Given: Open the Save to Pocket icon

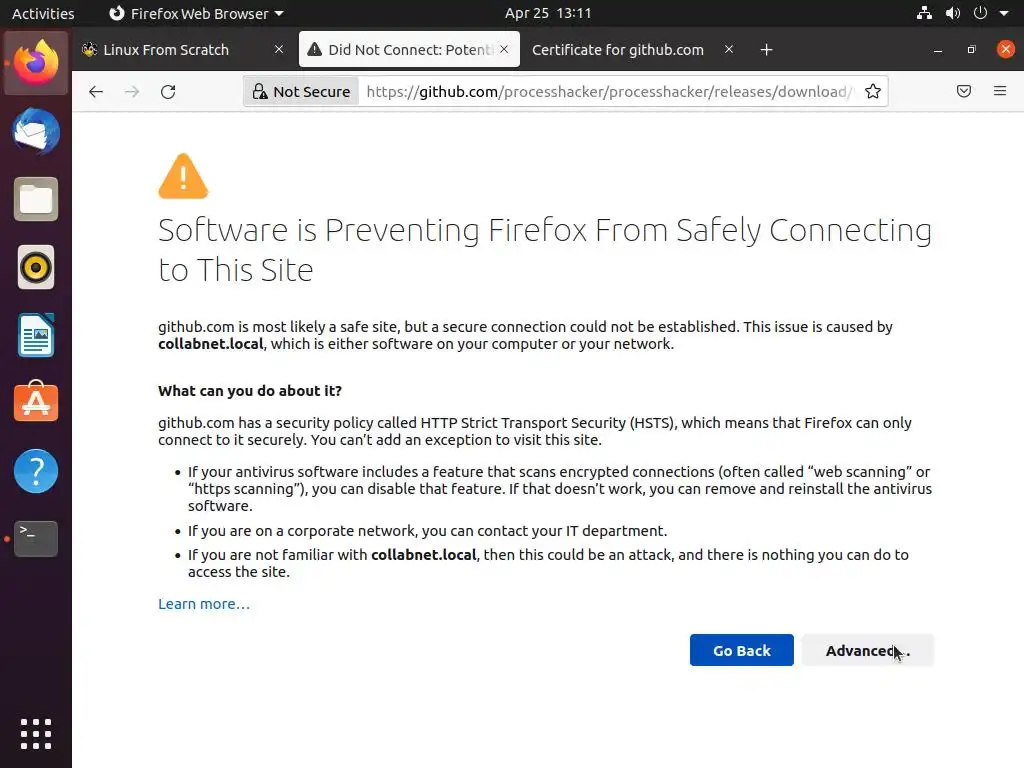Looking at the screenshot, I should (x=964, y=92).
